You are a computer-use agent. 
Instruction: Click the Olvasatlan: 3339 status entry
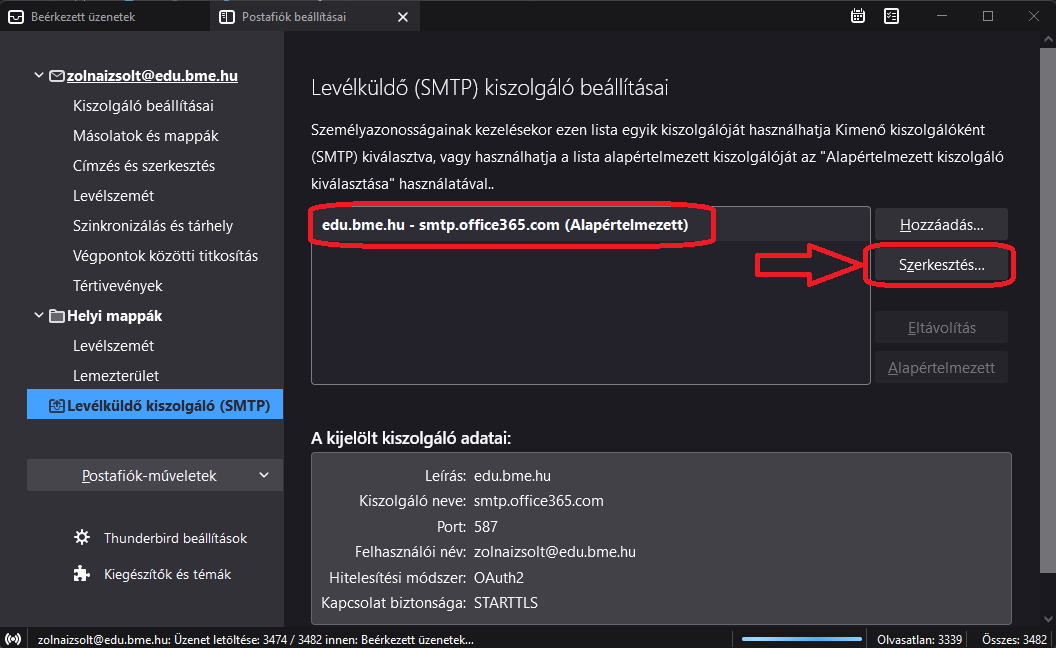click(919, 639)
